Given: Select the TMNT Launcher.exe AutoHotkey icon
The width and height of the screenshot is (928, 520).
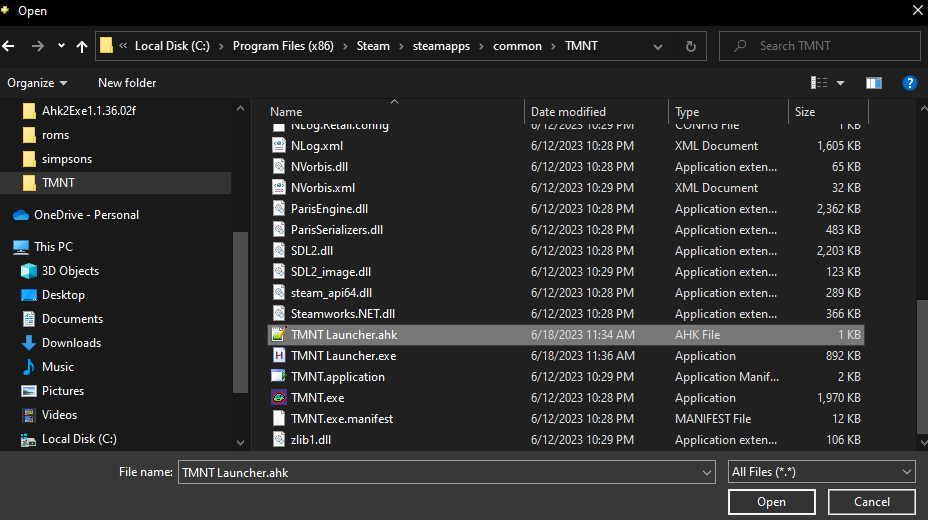Looking at the screenshot, I should coord(279,356).
